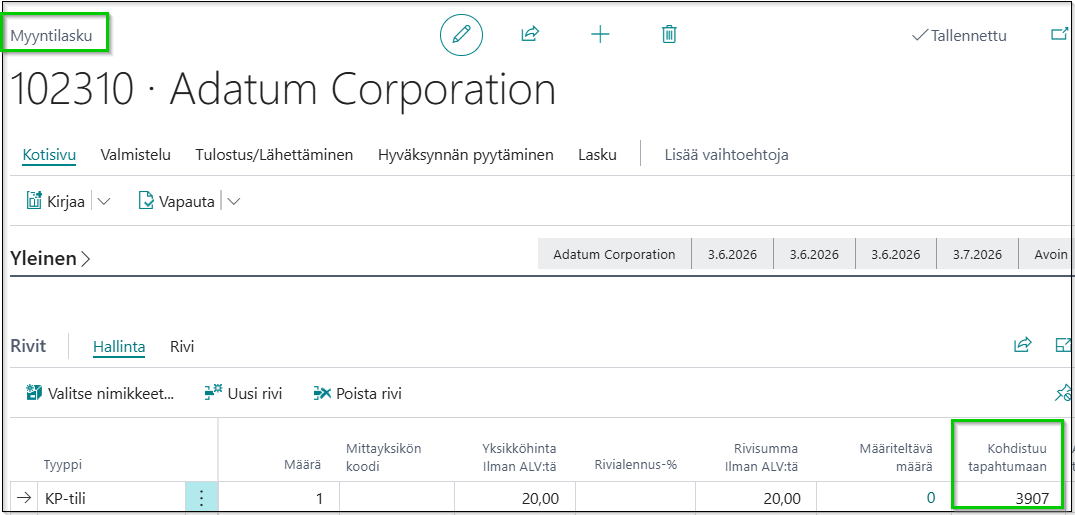The width and height of the screenshot is (1075, 515).
Task: Click the share icon in the header
Action: point(531,34)
